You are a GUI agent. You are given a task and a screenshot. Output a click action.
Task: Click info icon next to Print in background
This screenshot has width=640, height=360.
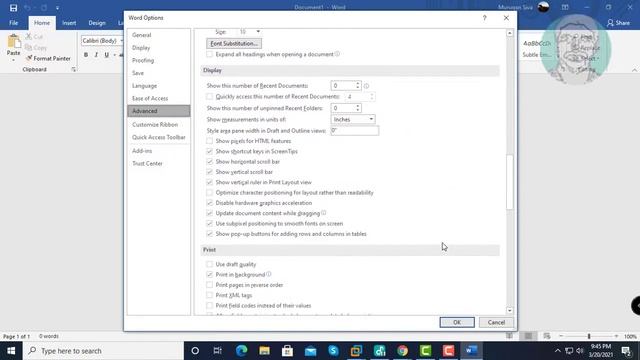[269, 274]
